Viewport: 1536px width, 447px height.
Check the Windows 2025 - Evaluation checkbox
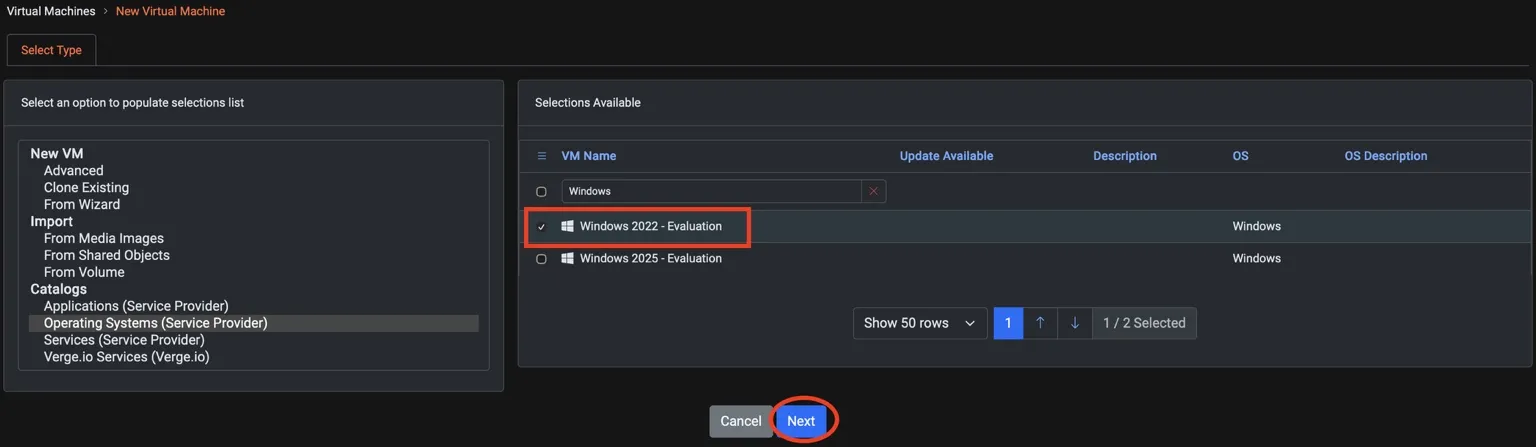542,259
